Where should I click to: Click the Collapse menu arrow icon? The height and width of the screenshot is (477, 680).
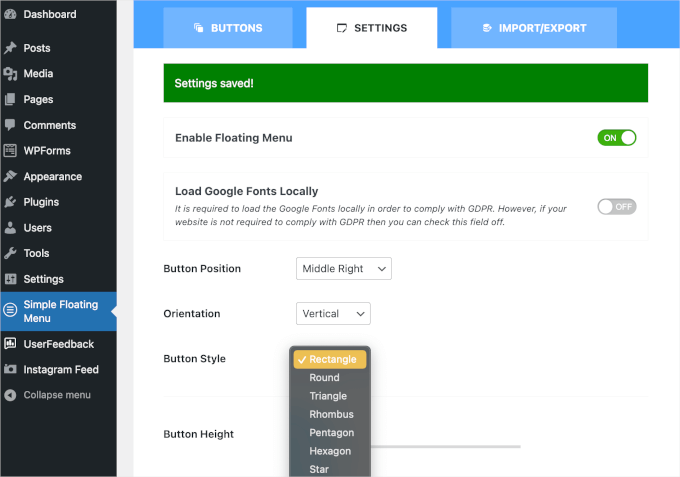(x=10, y=395)
